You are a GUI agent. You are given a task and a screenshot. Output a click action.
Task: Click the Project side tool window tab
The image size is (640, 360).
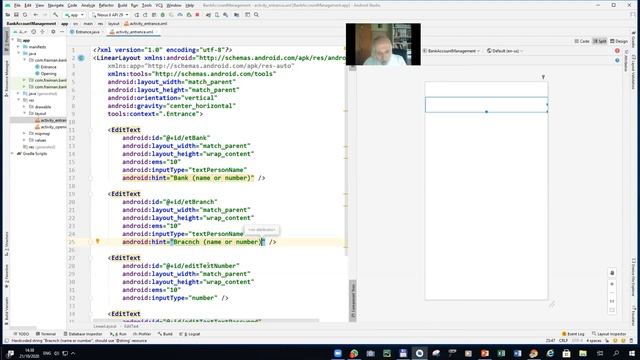coord(6,40)
